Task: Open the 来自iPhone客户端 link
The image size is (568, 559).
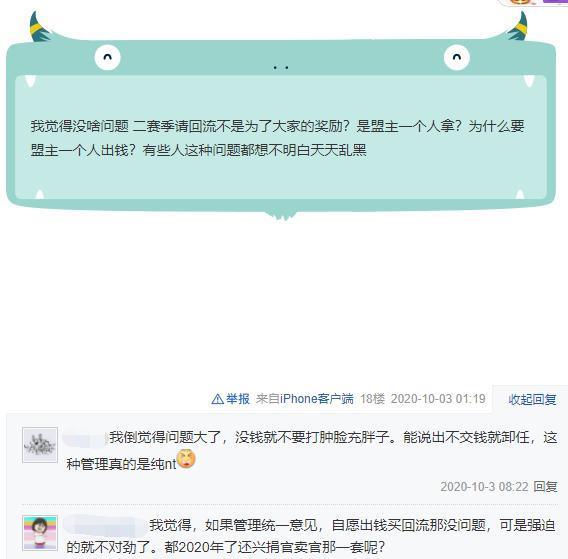Action: coord(304,399)
